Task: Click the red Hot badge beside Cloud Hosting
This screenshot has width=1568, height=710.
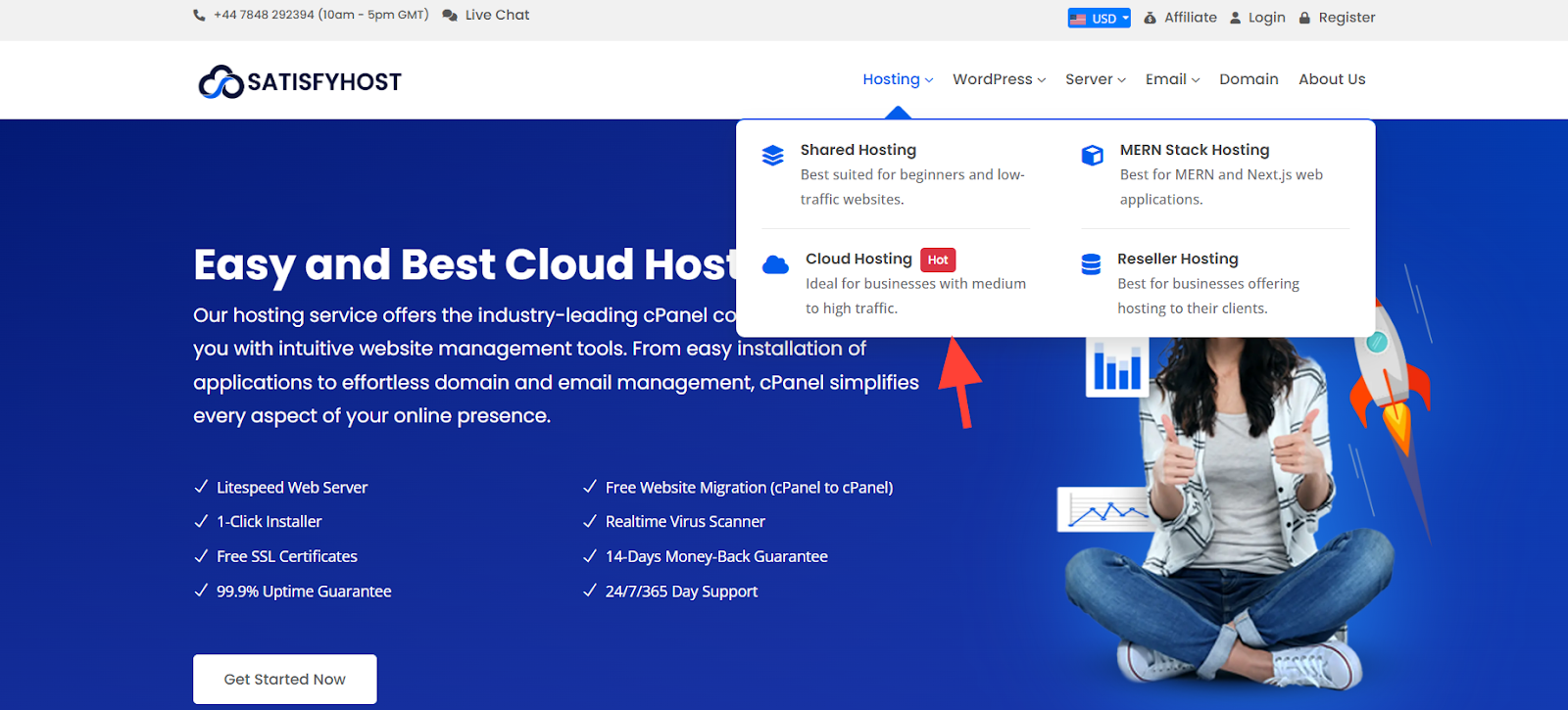Action: pos(938,260)
